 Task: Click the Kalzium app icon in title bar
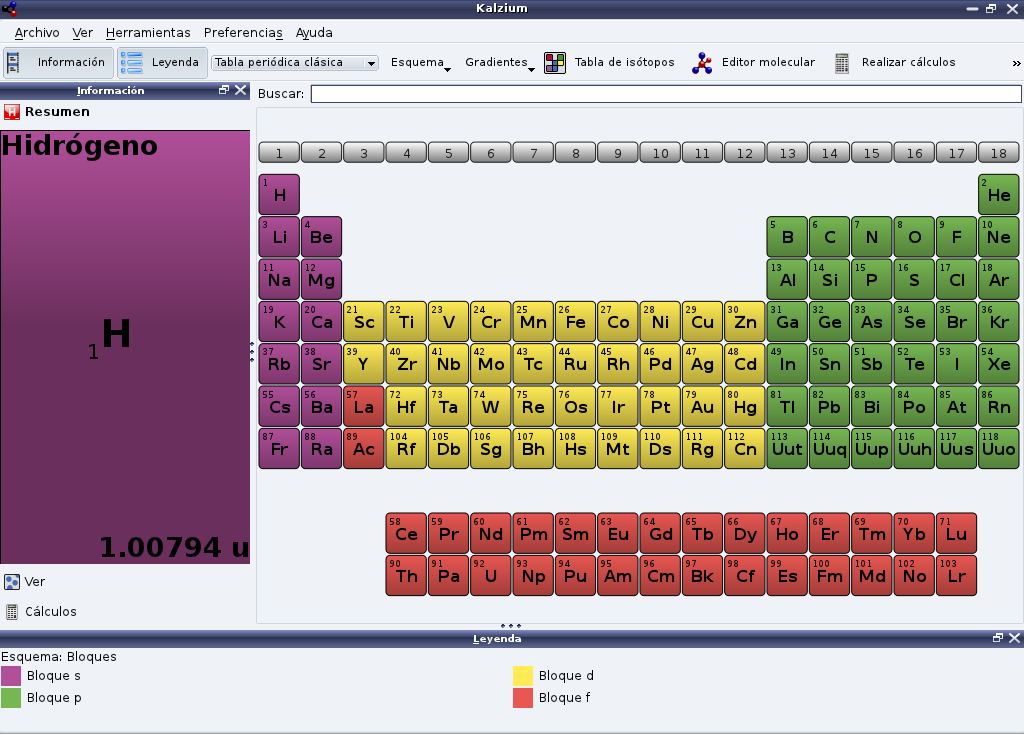pyautogui.click(x=9, y=9)
